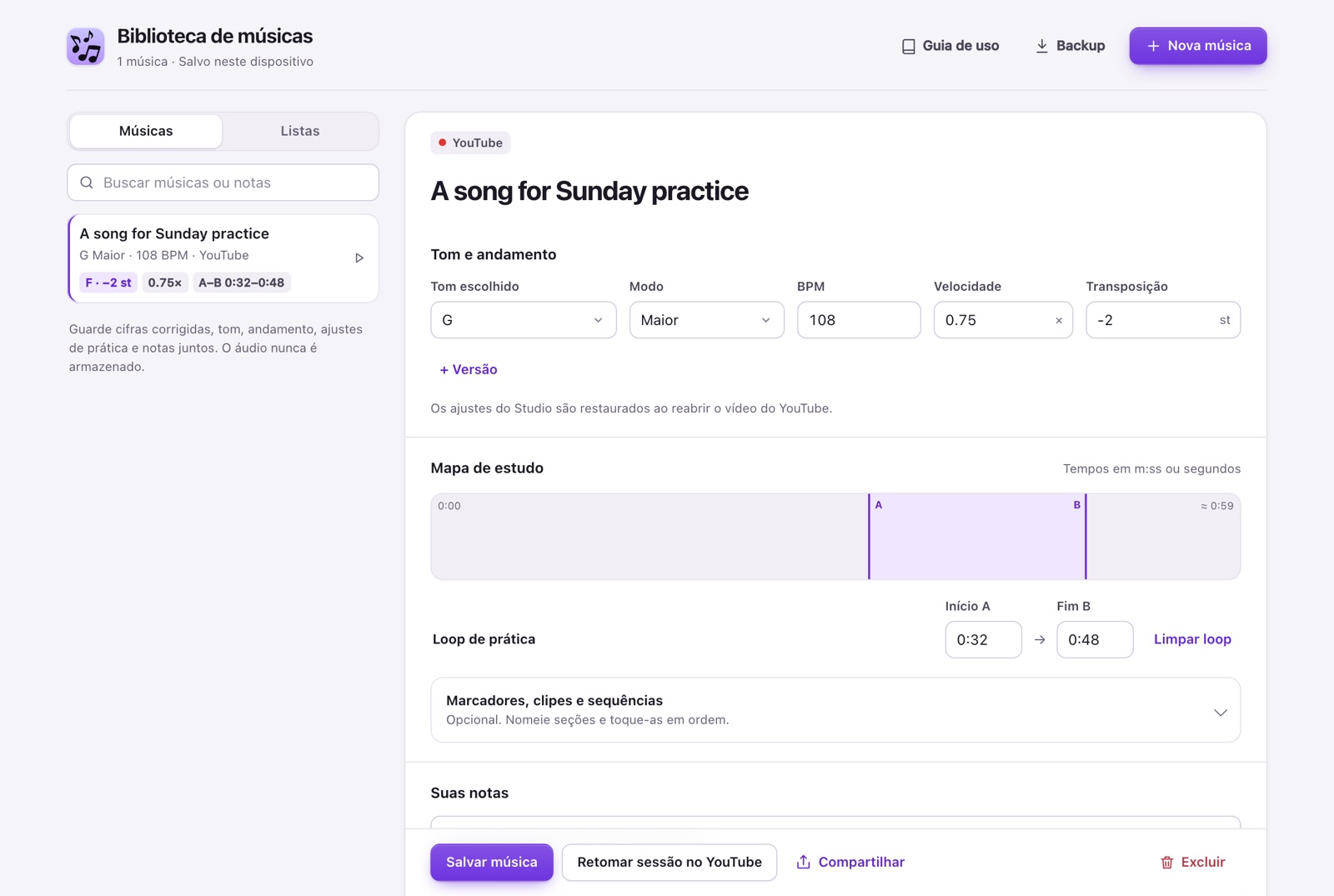Click the 0:00 timeline start label
Image resolution: width=1334 pixels, height=896 pixels.
(449, 506)
